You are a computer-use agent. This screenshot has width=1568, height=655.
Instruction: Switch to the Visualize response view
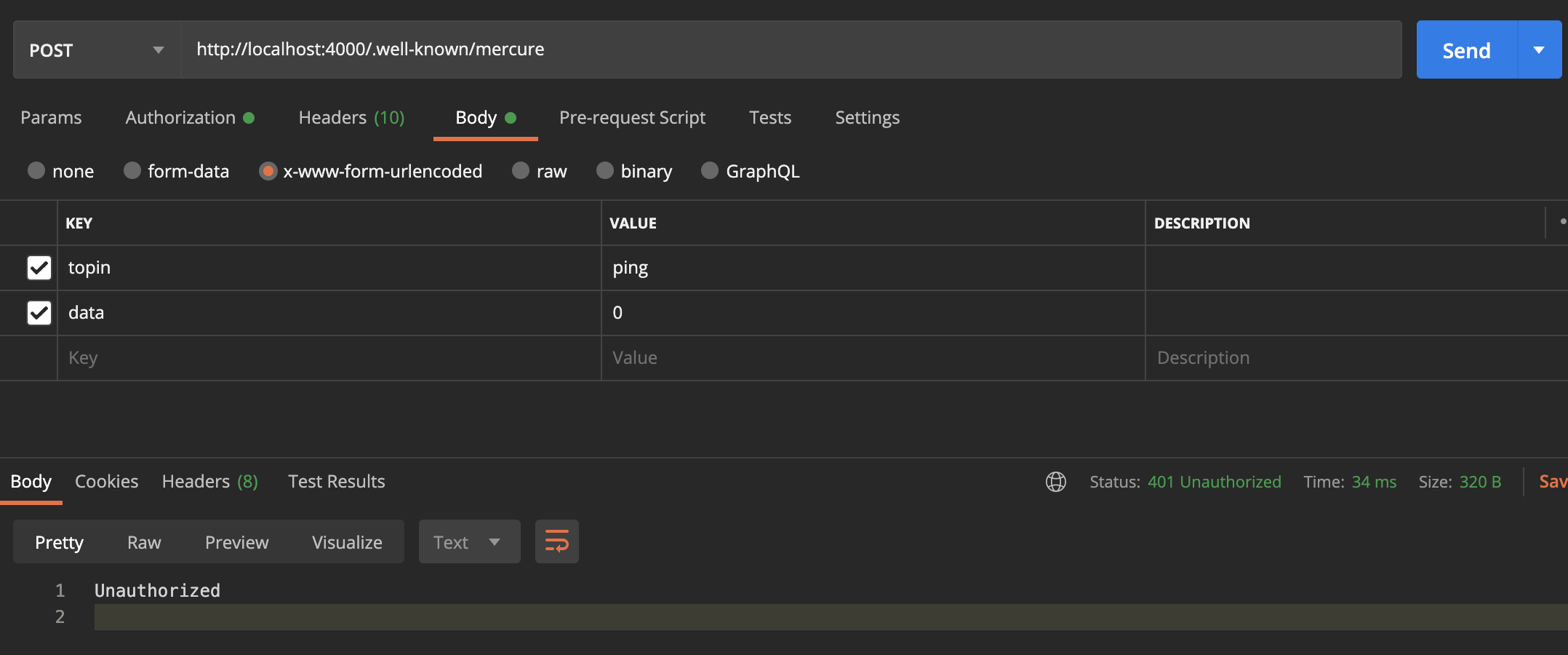coord(346,541)
